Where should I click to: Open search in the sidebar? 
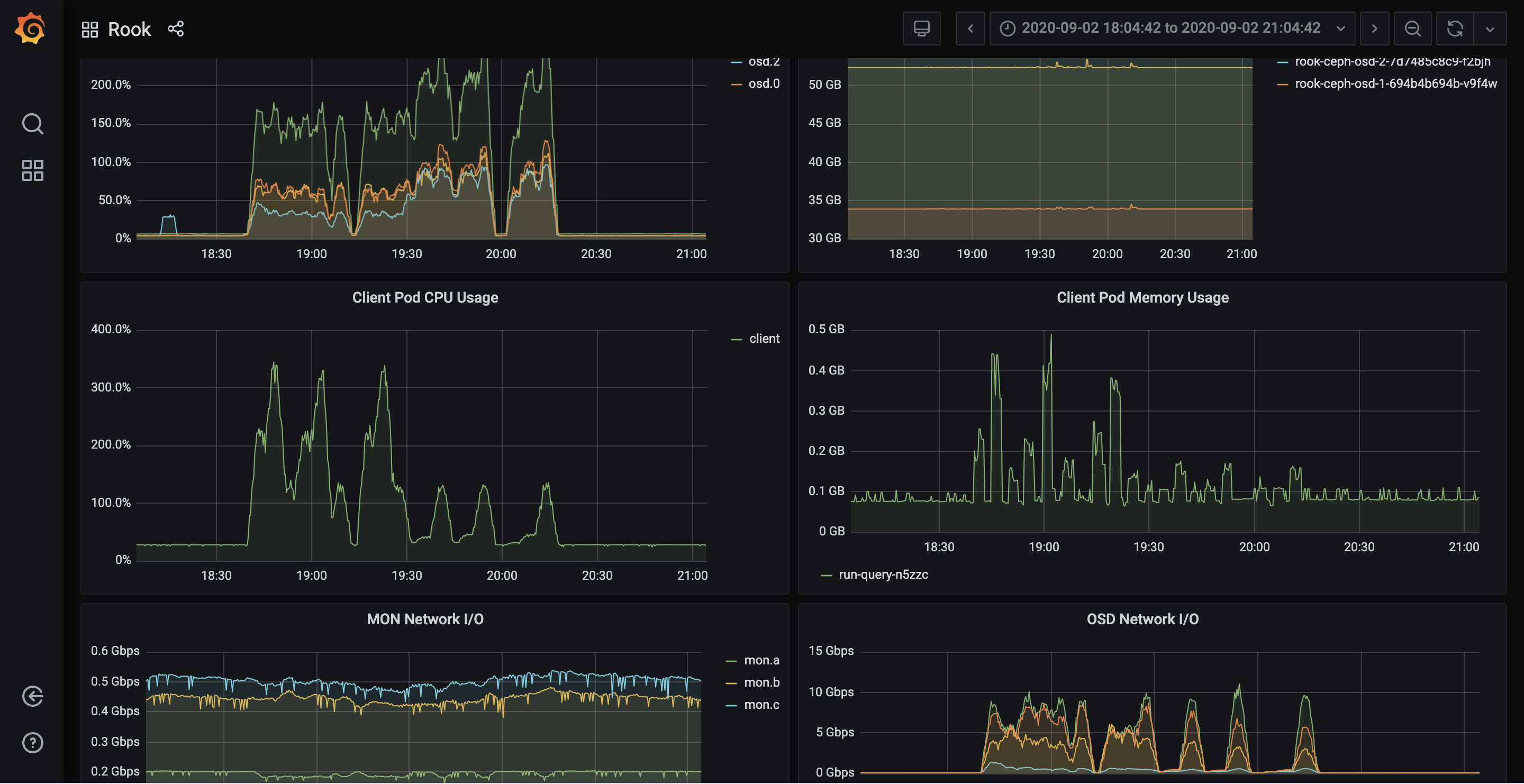(x=32, y=124)
